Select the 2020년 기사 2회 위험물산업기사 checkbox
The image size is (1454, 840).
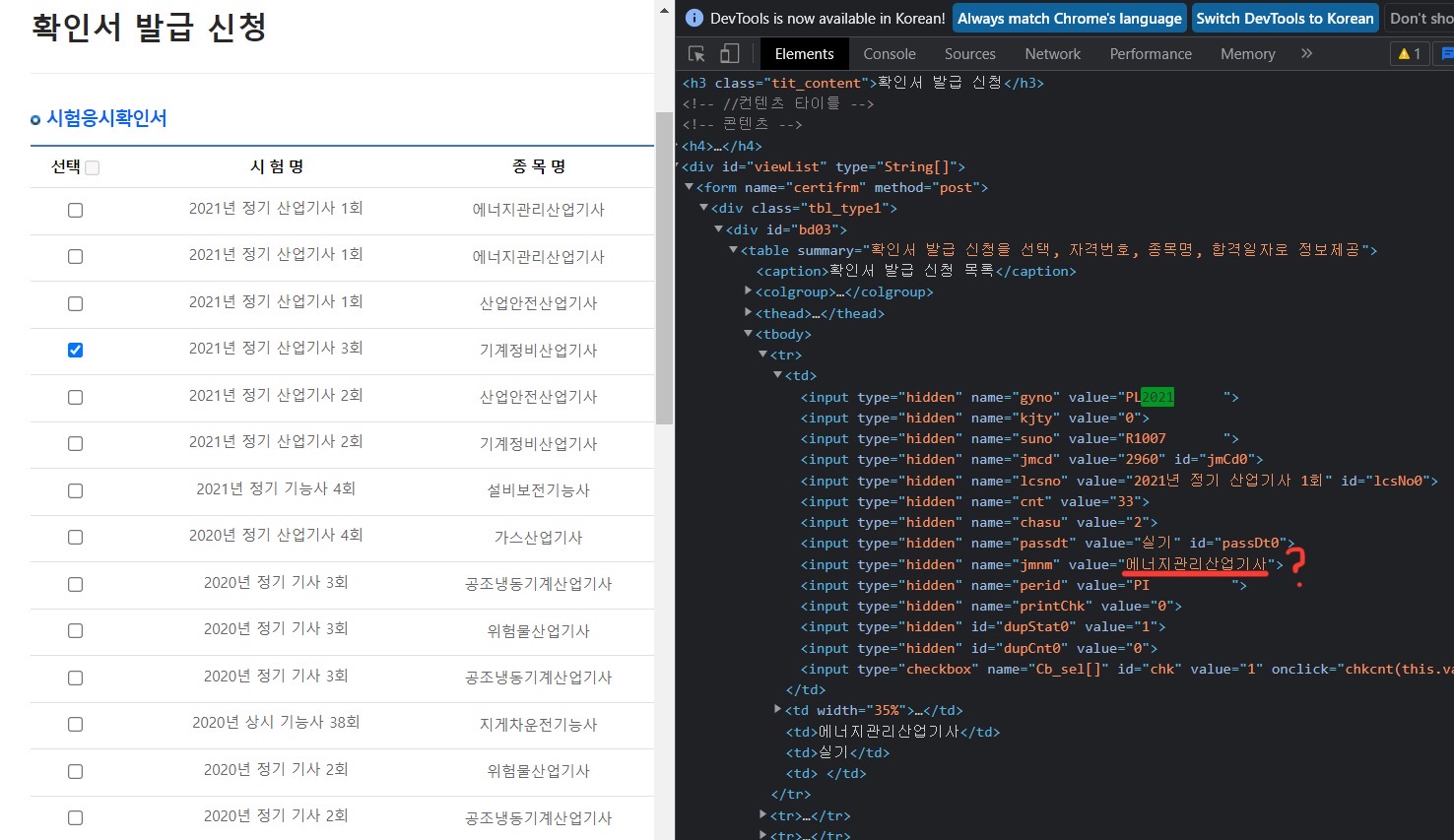[75, 771]
